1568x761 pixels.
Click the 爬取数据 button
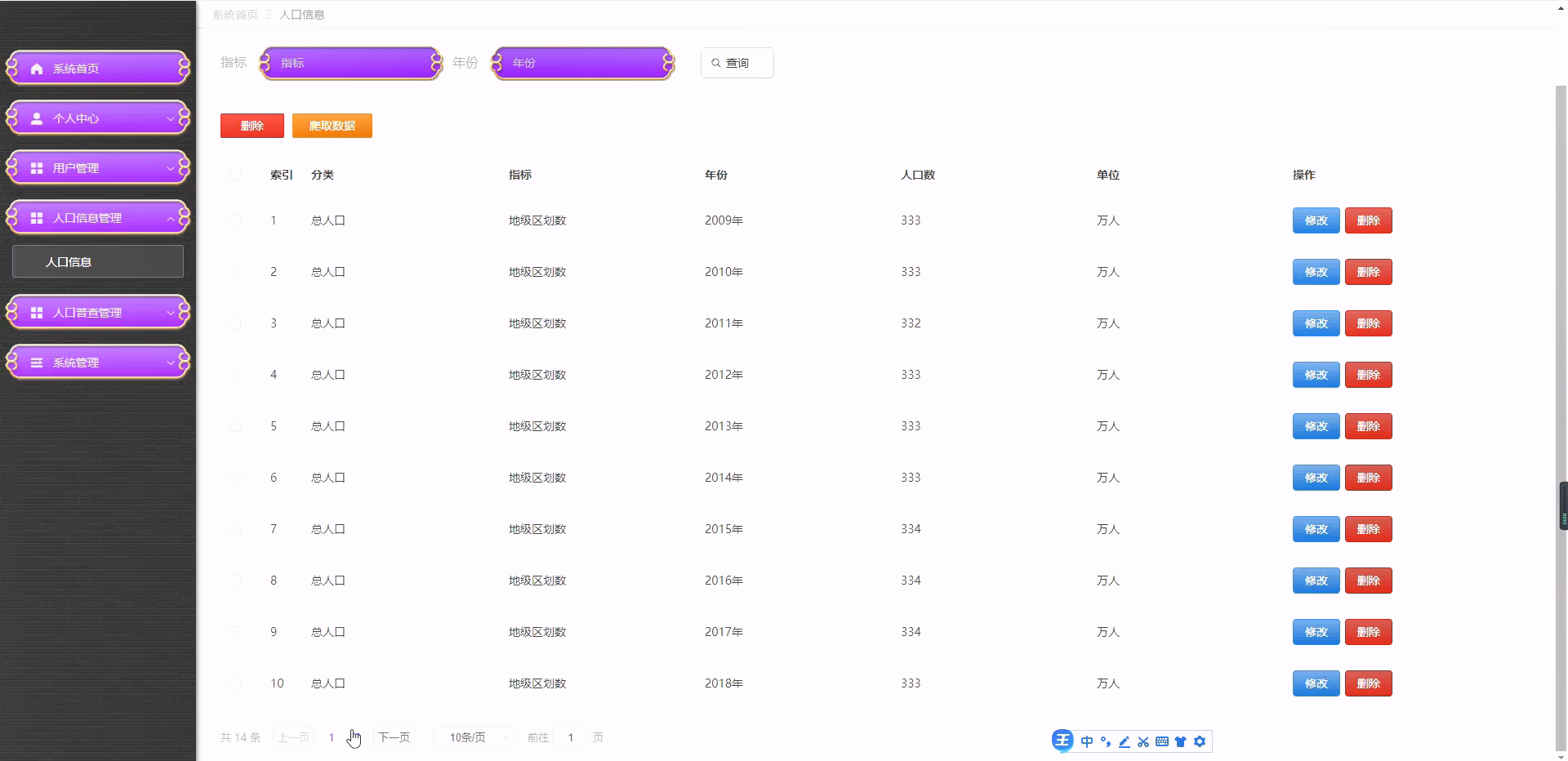coord(332,126)
